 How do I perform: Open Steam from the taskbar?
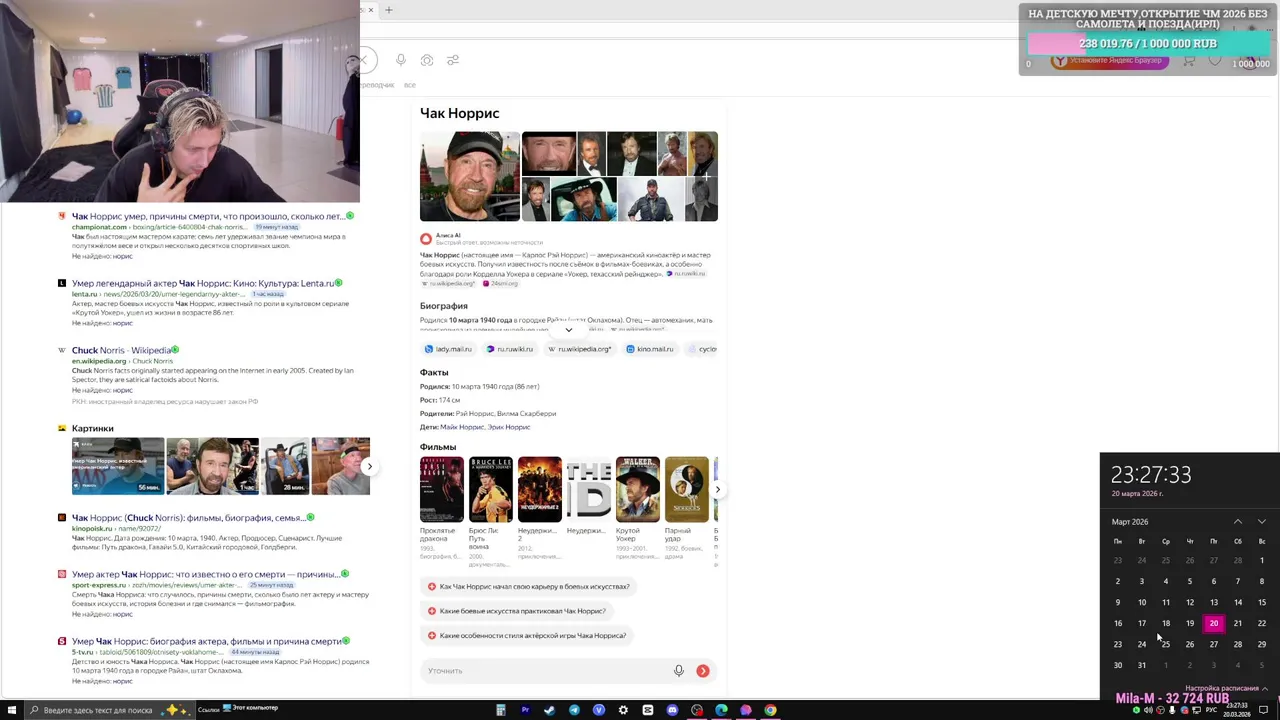[549, 710]
